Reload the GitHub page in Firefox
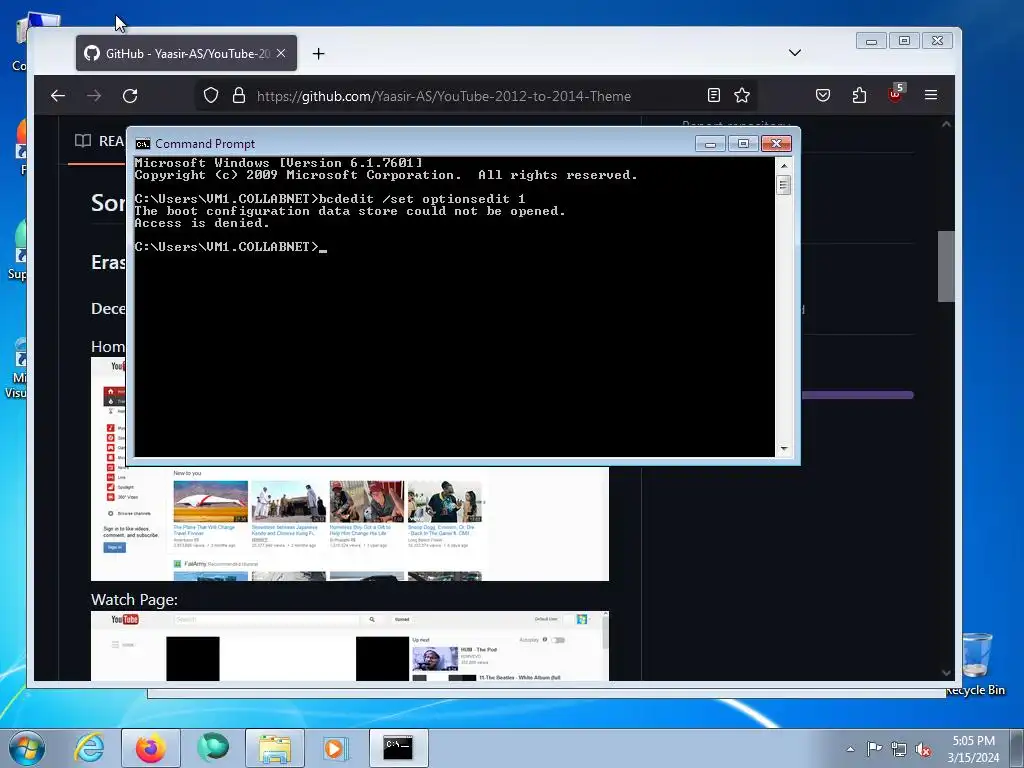The image size is (1024, 768). (130, 96)
